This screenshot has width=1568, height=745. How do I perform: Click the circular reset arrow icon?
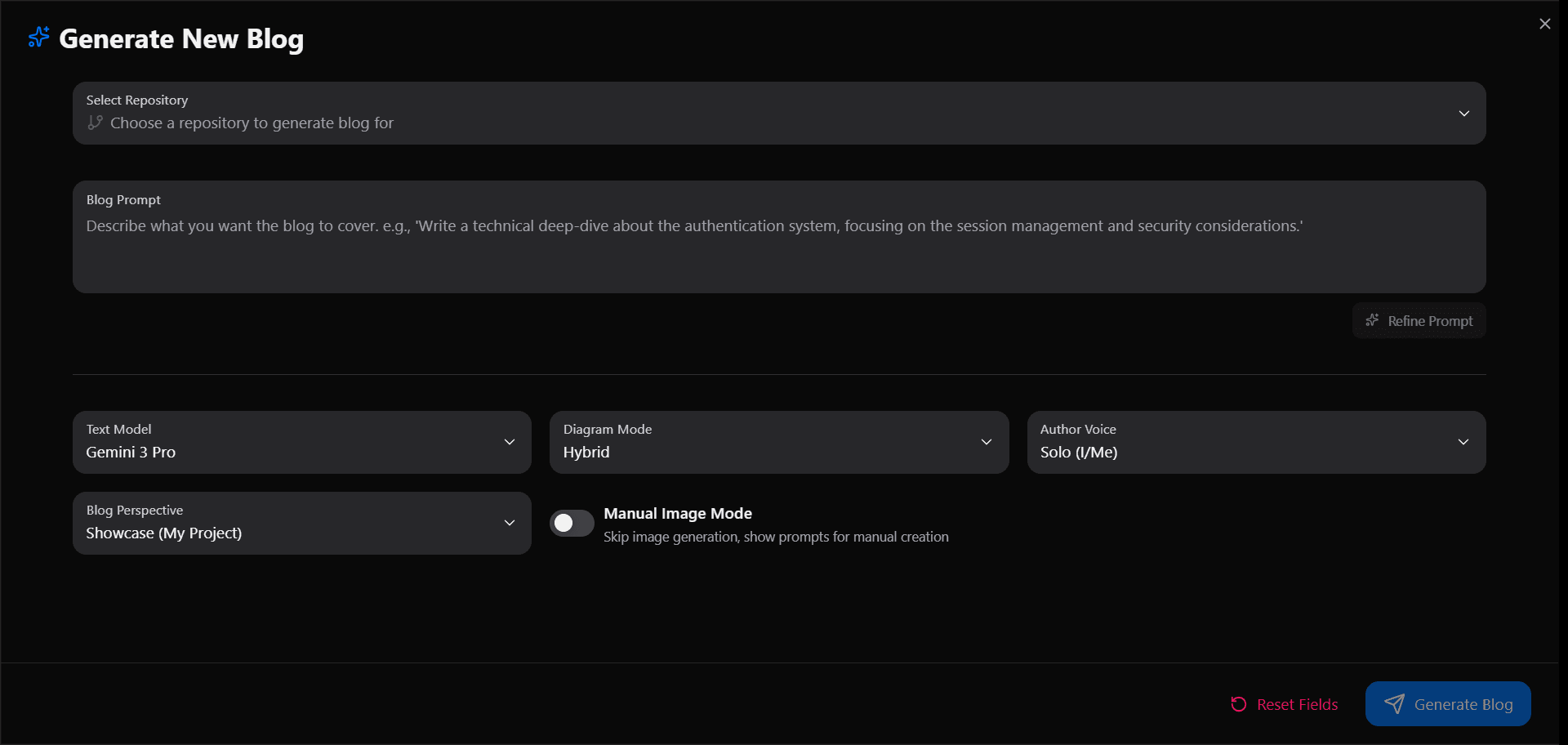point(1238,703)
